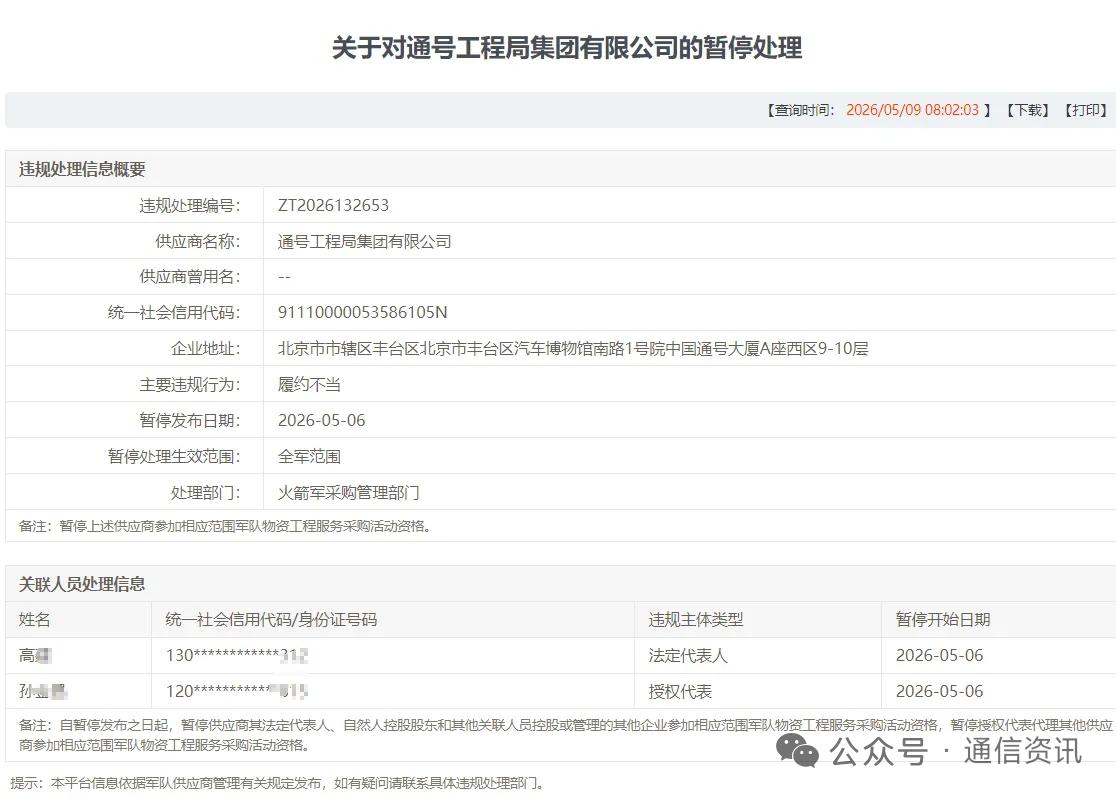Click the 处理部门 label

[205, 493]
